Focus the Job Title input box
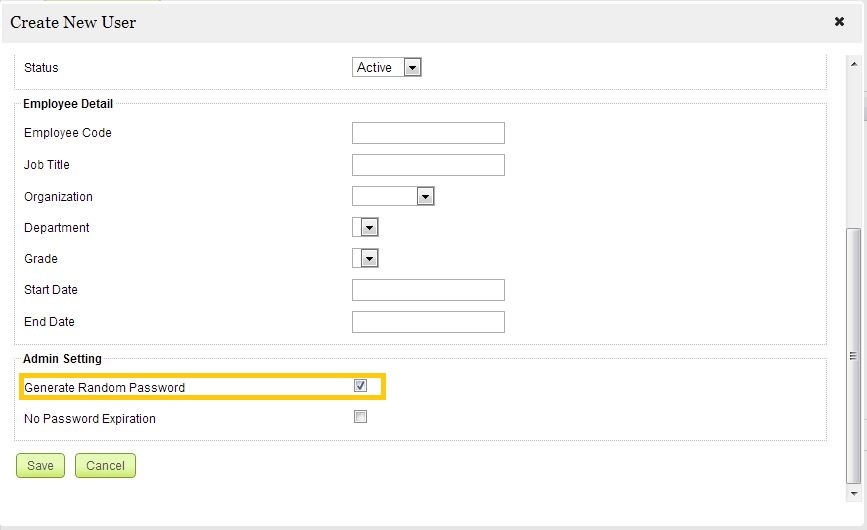Screen dimensions: 867x530 [428, 165]
